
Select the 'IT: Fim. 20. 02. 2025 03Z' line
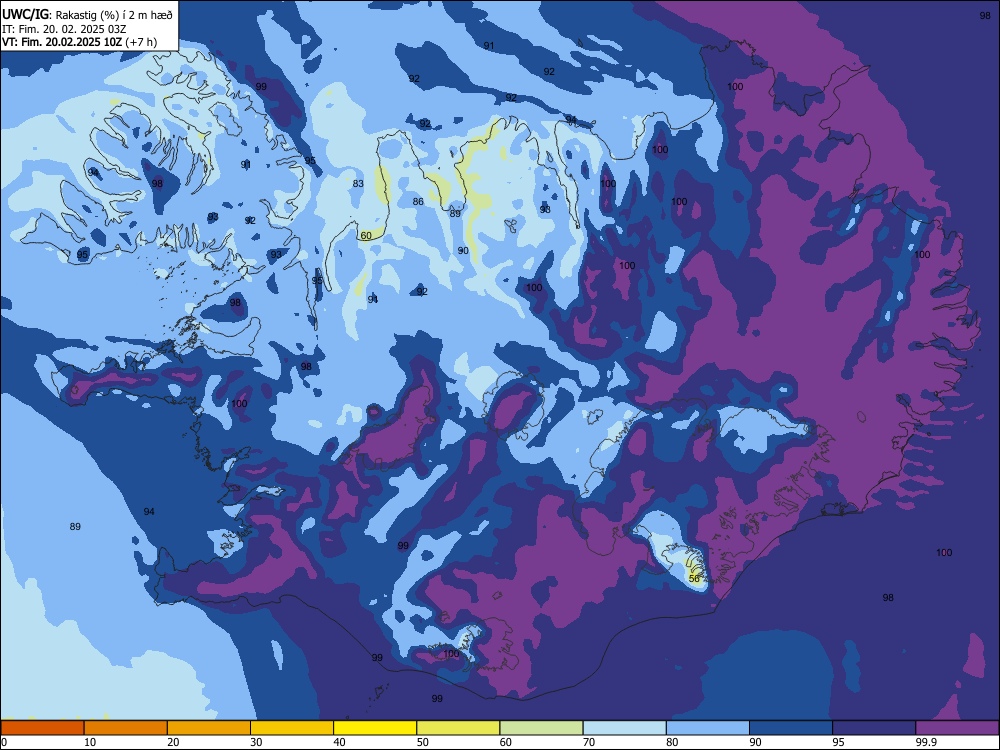(x=64, y=29)
